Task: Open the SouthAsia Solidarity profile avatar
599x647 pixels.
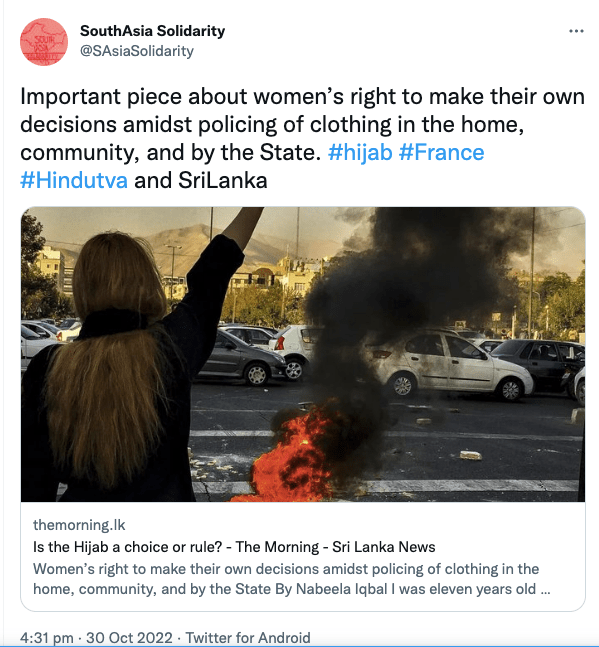Action: 44,42
